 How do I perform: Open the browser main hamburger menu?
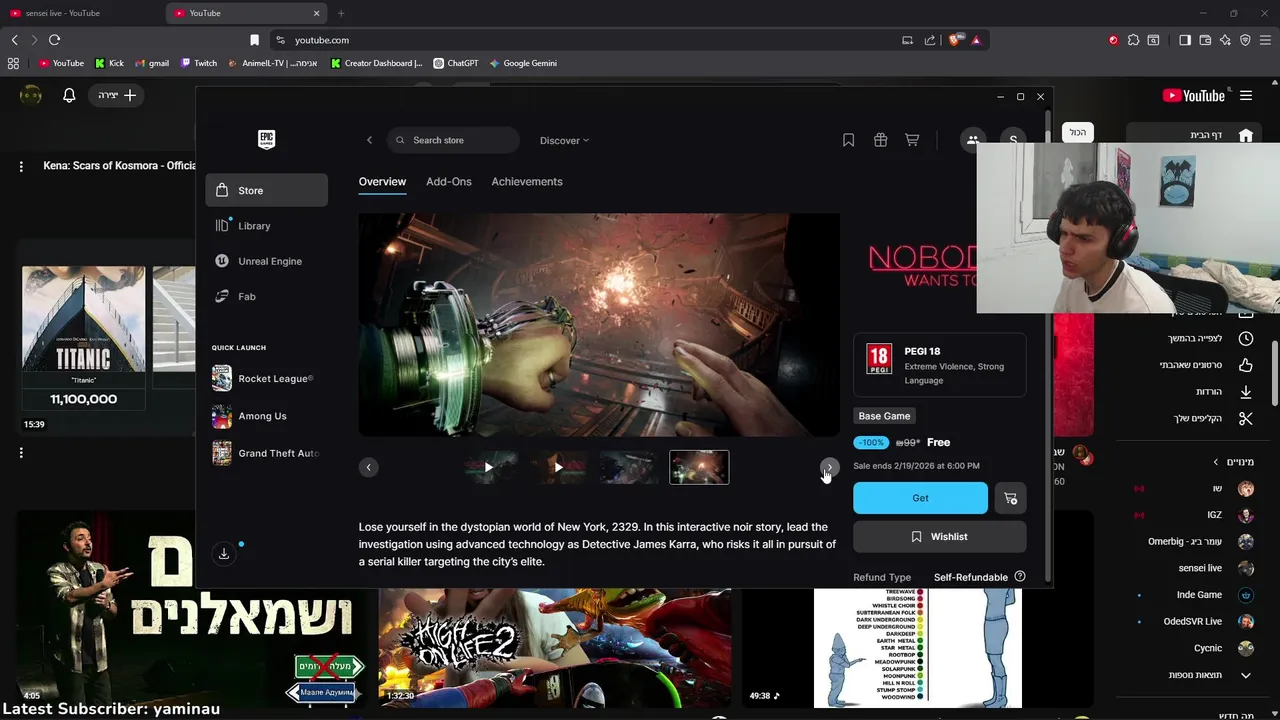1265,40
